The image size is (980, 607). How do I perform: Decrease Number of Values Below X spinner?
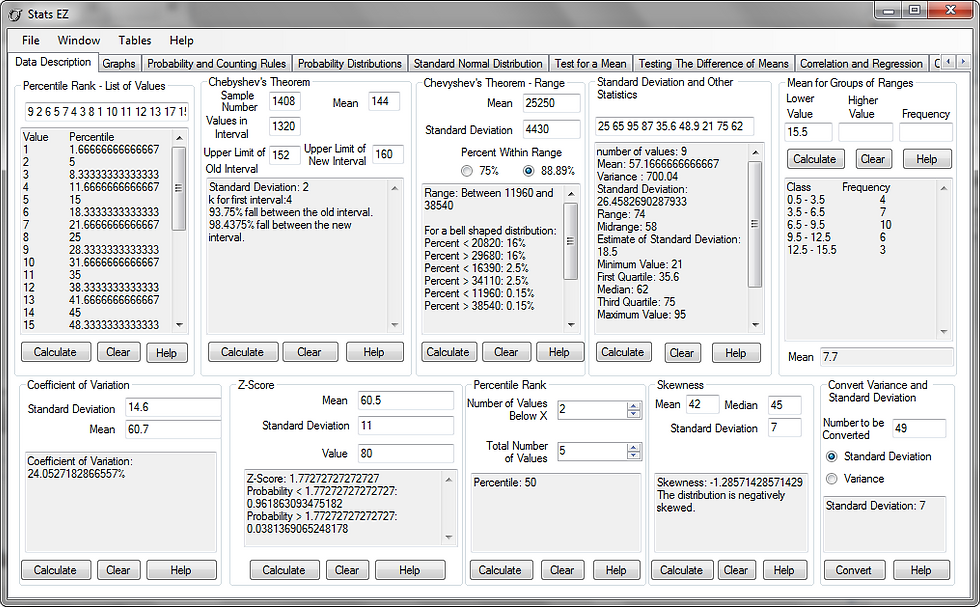click(x=634, y=414)
